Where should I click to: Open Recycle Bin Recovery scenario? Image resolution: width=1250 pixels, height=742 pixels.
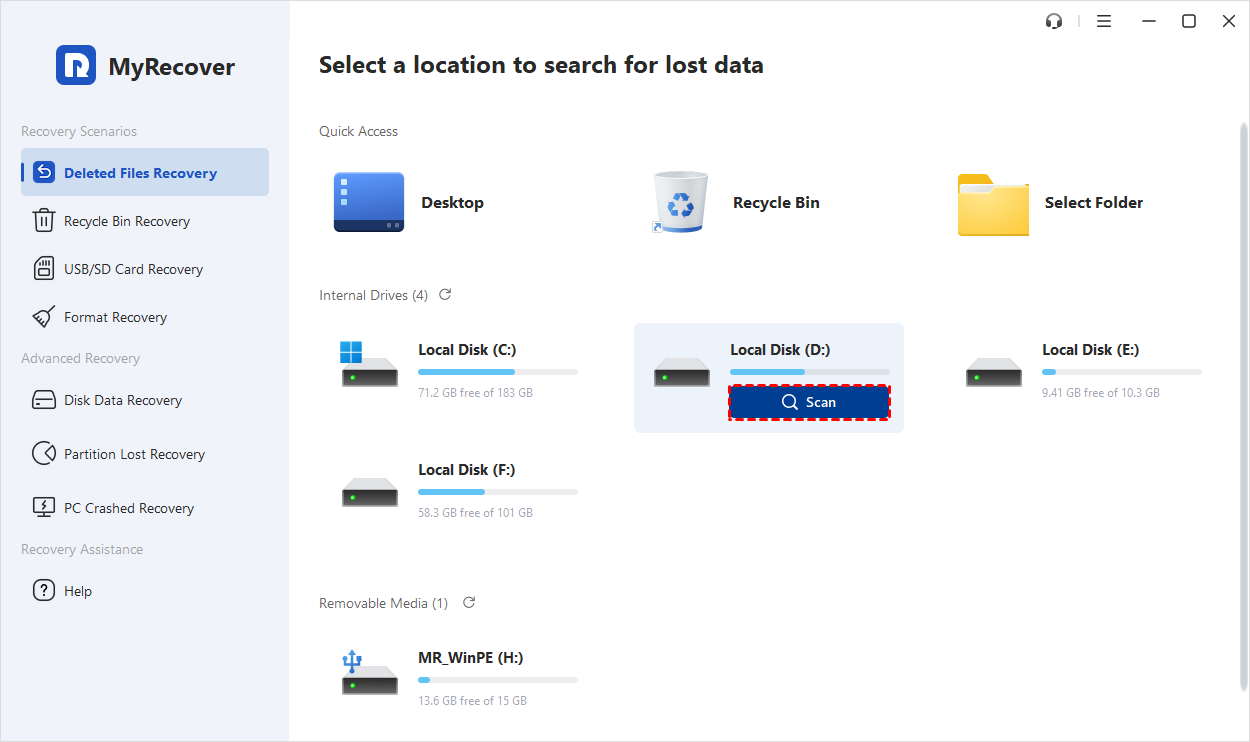[126, 221]
